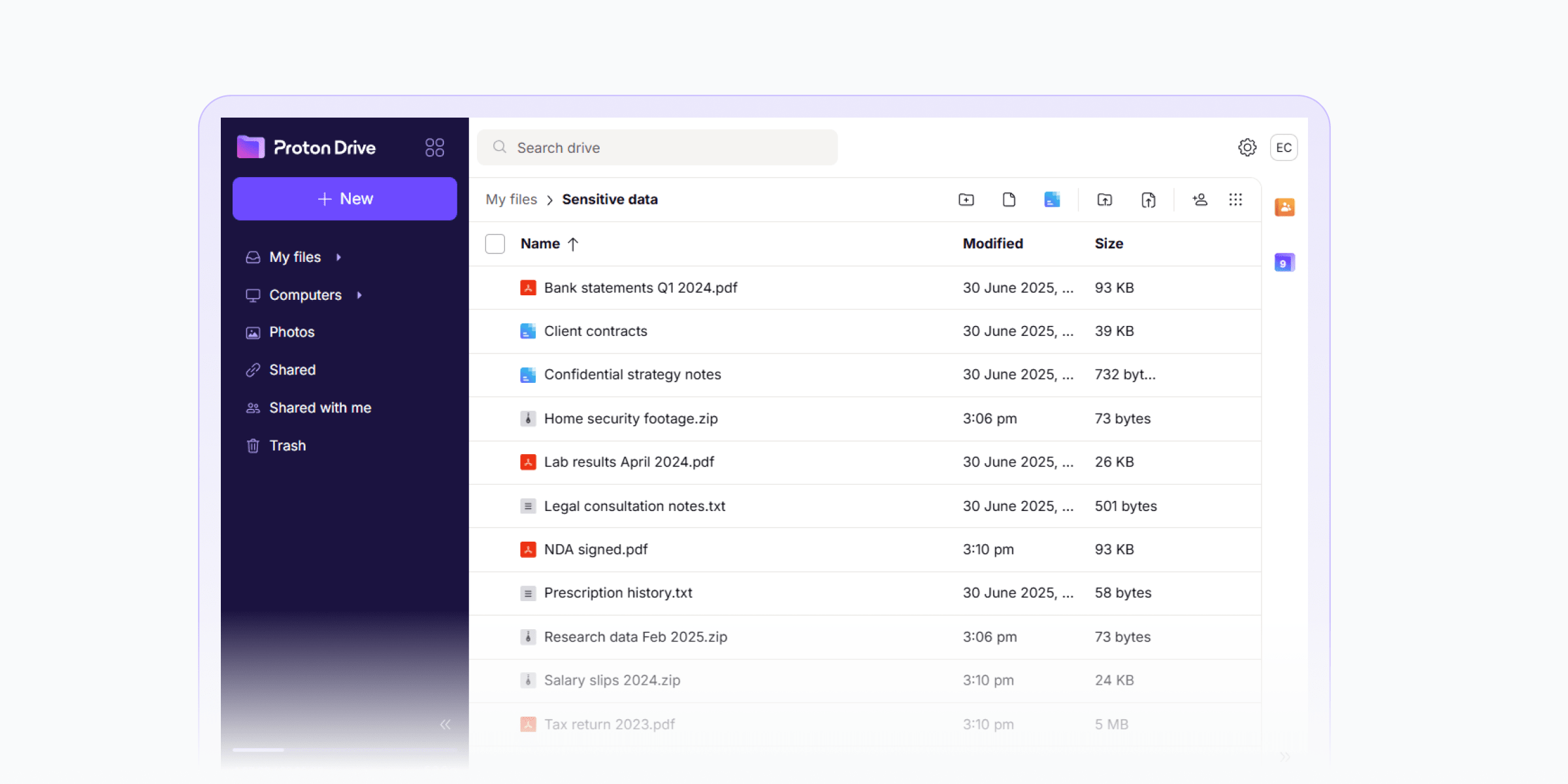Click the new folder toolbar icon
The image size is (1568, 784).
coord(966,200)
